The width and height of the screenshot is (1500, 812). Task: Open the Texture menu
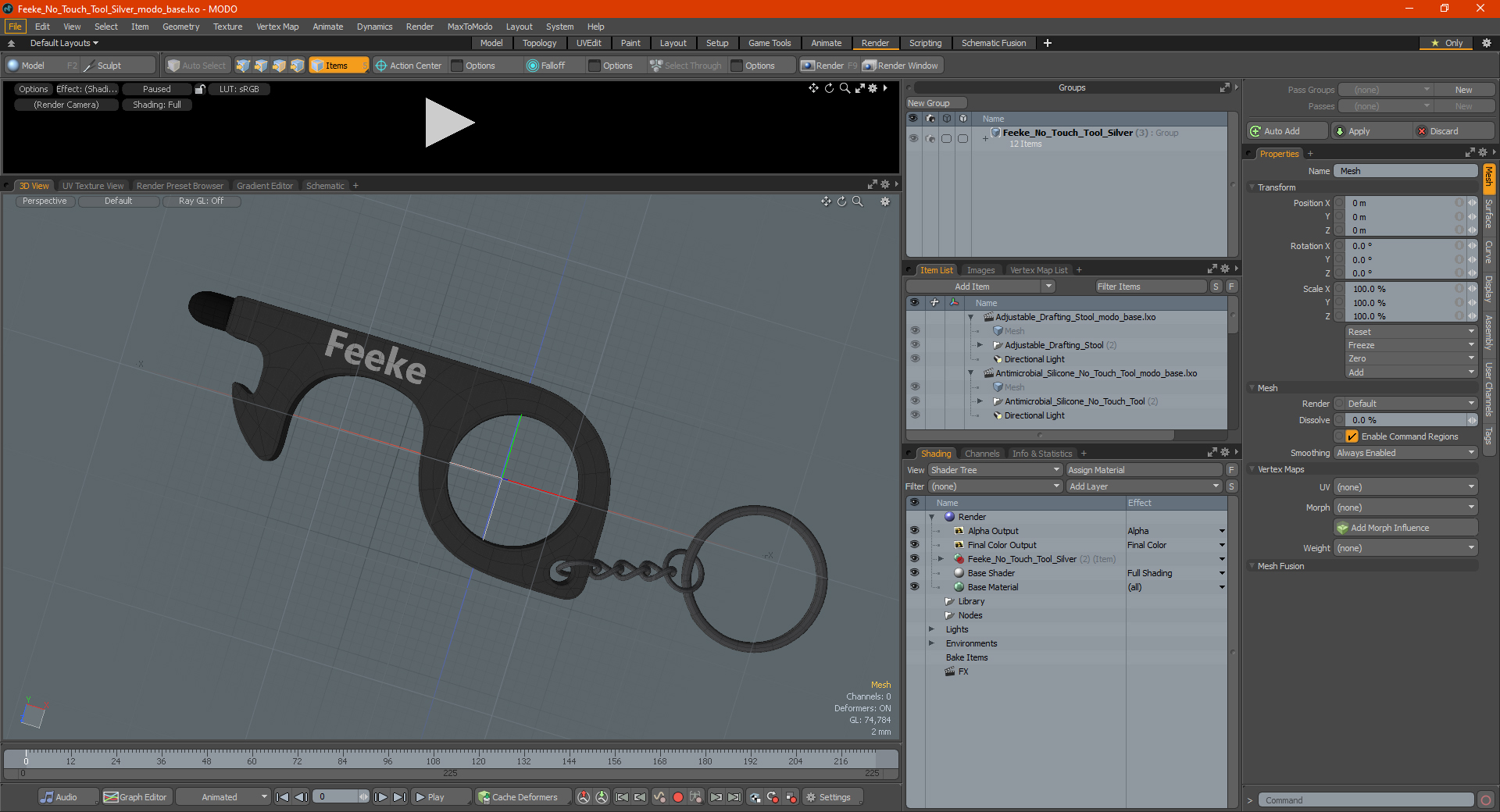(227, 27)
